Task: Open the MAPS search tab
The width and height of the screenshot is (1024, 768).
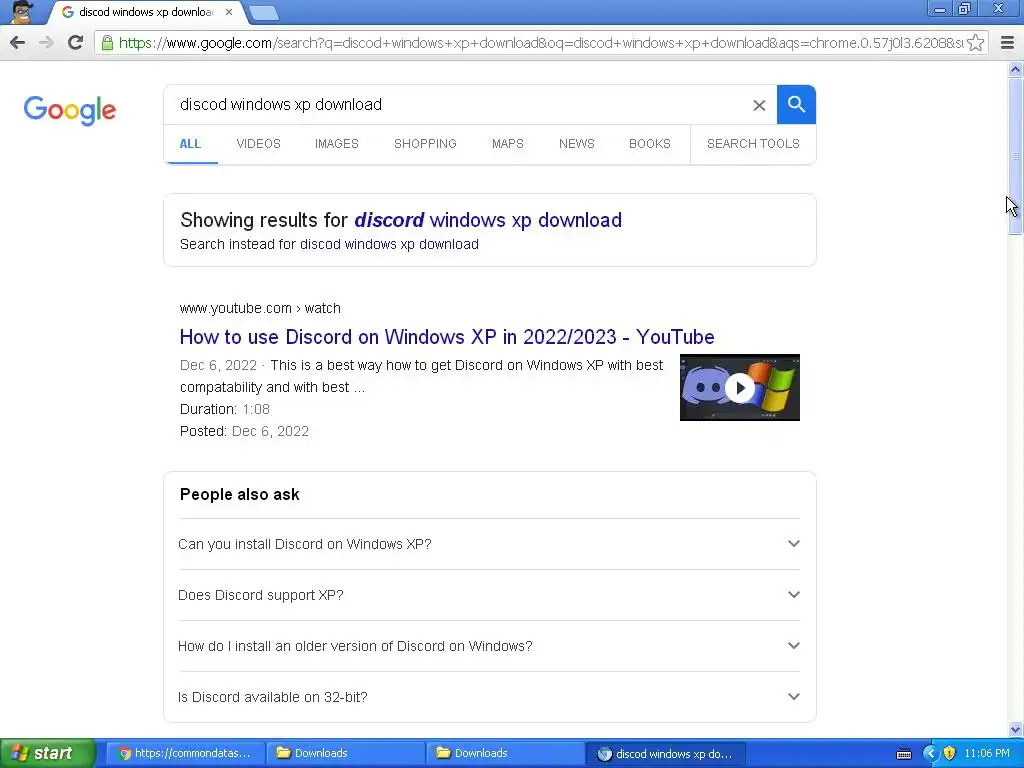Action: (x=508, y=144)
